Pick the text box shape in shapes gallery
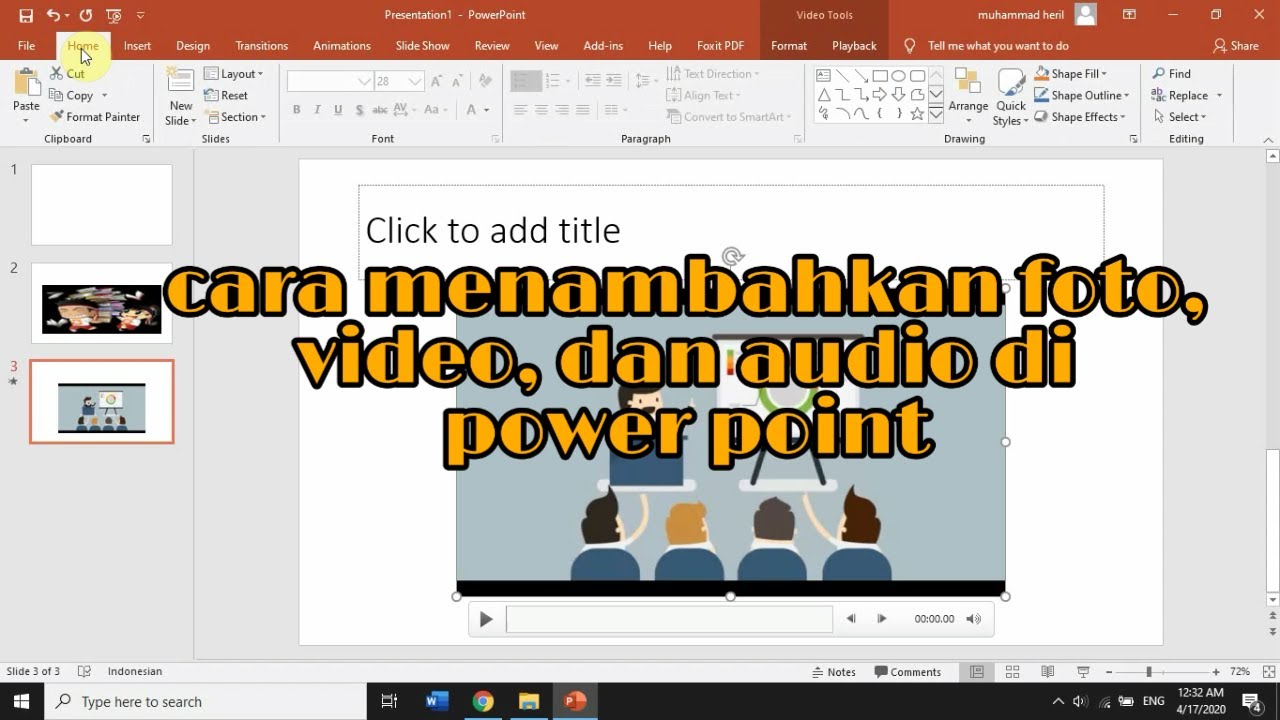The height and width of the screenshot is (720, 1280). tap(823, 76)
